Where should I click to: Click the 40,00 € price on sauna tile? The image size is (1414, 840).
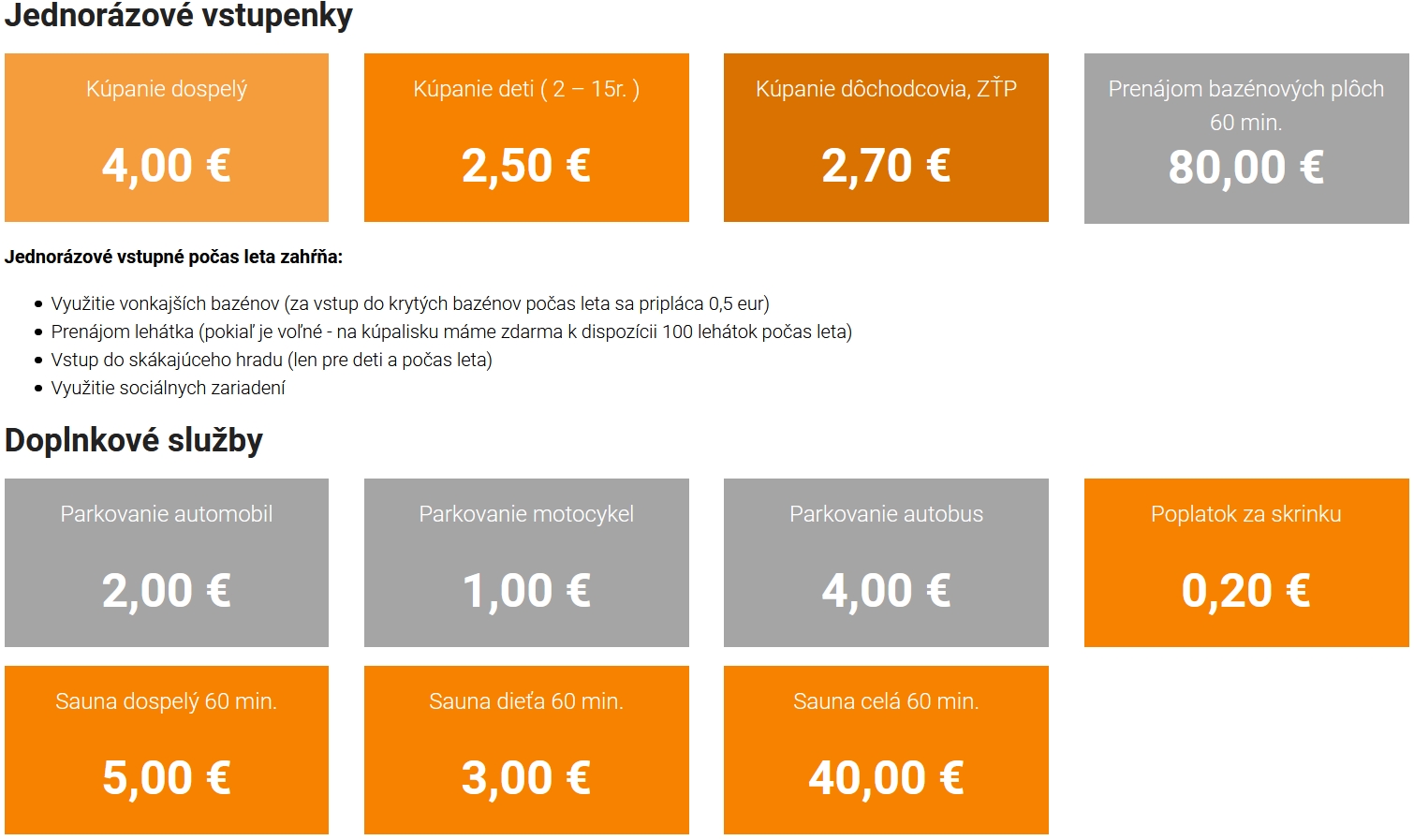point(886,777)
